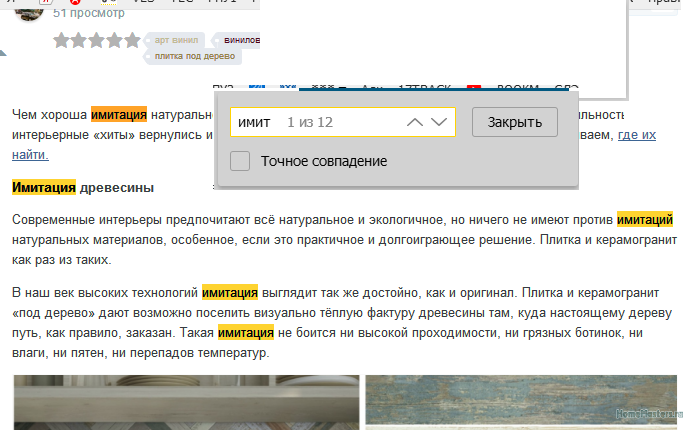The width and height of the screenshot is (696, 430).
Task: Click the 17TRACK bookmark
Action: (x=422, y=90)
